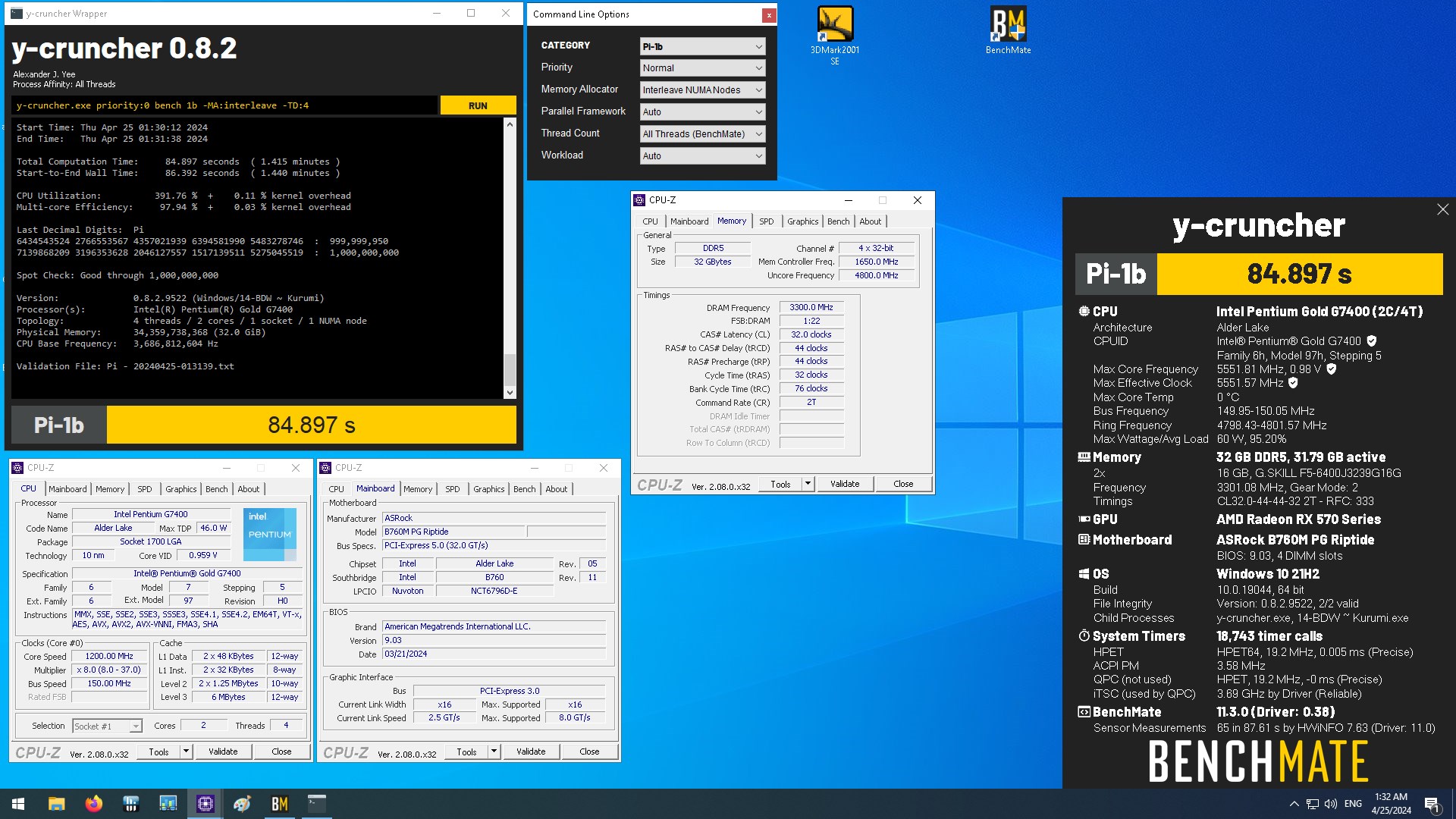
Task: Click the Intel Pentium logo in CPU-Z
Action: pyautogui.click(x=270, y=535)
